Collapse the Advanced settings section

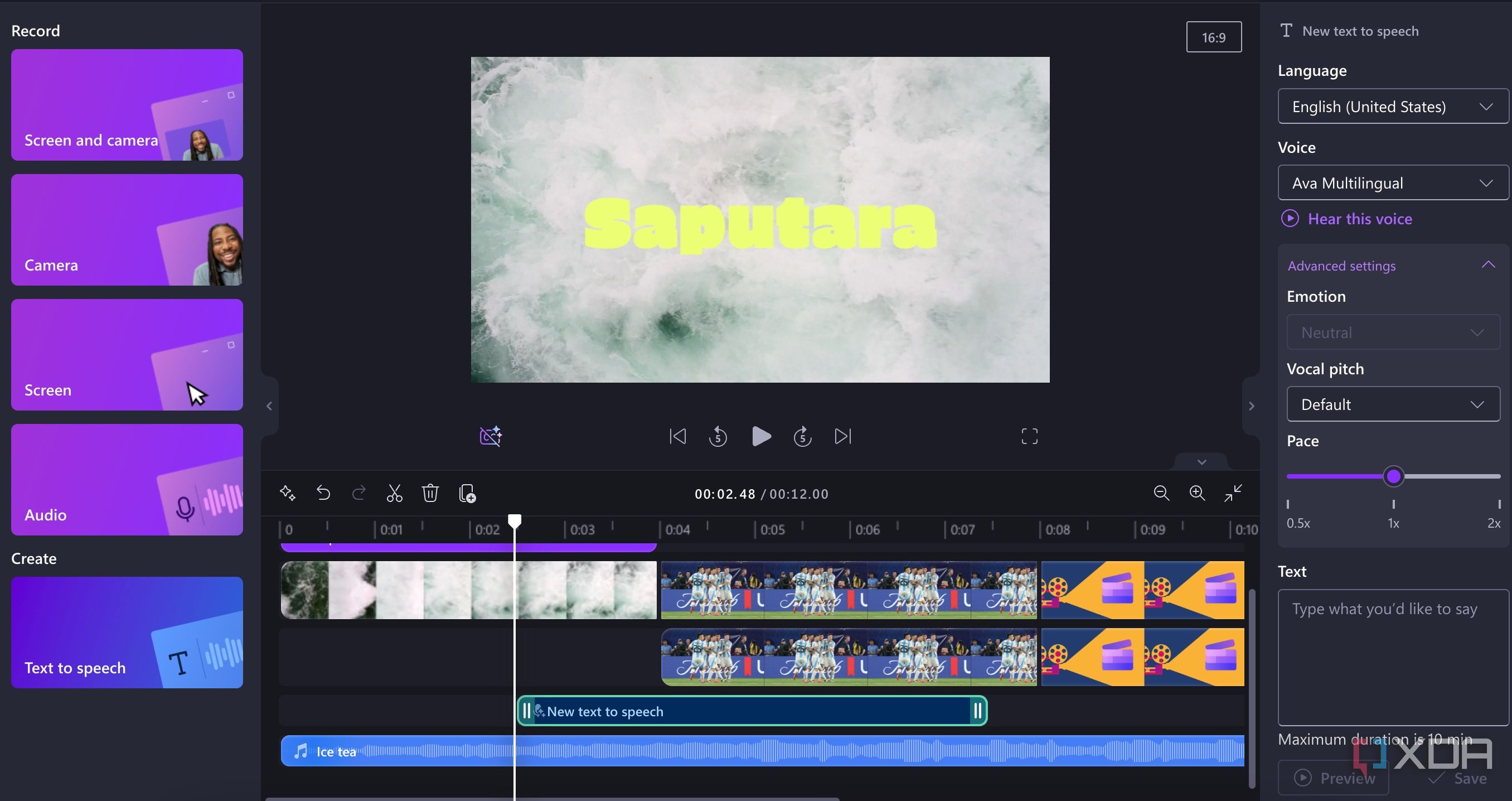(1489, 265)
